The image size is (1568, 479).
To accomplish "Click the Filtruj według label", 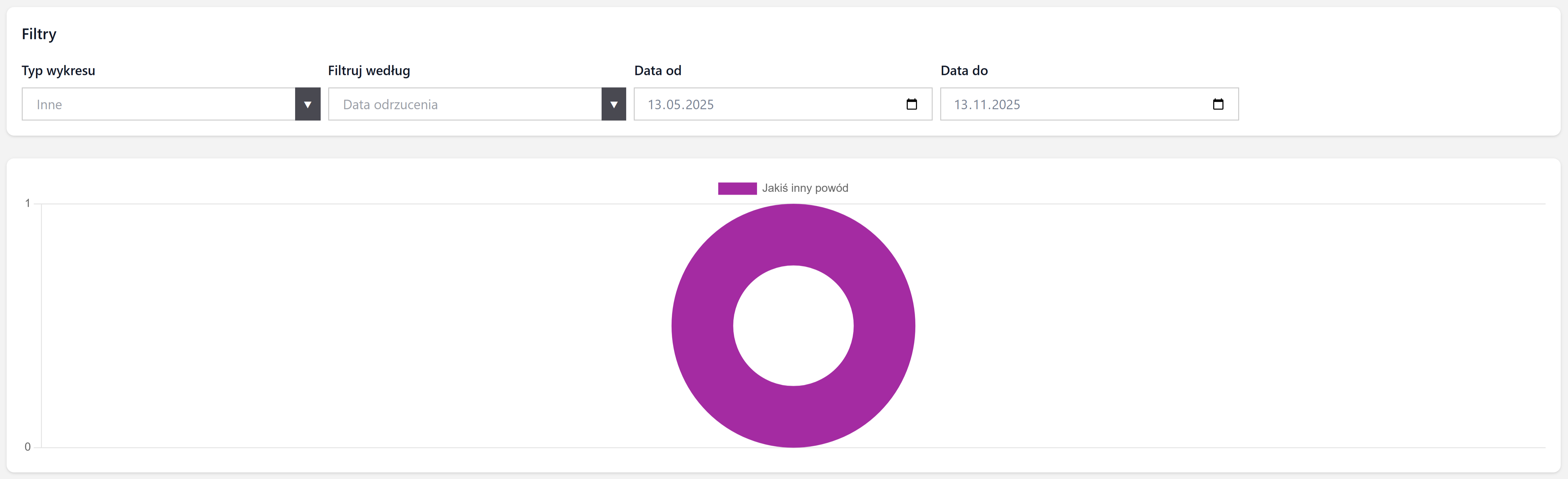I will pos(369,71).
